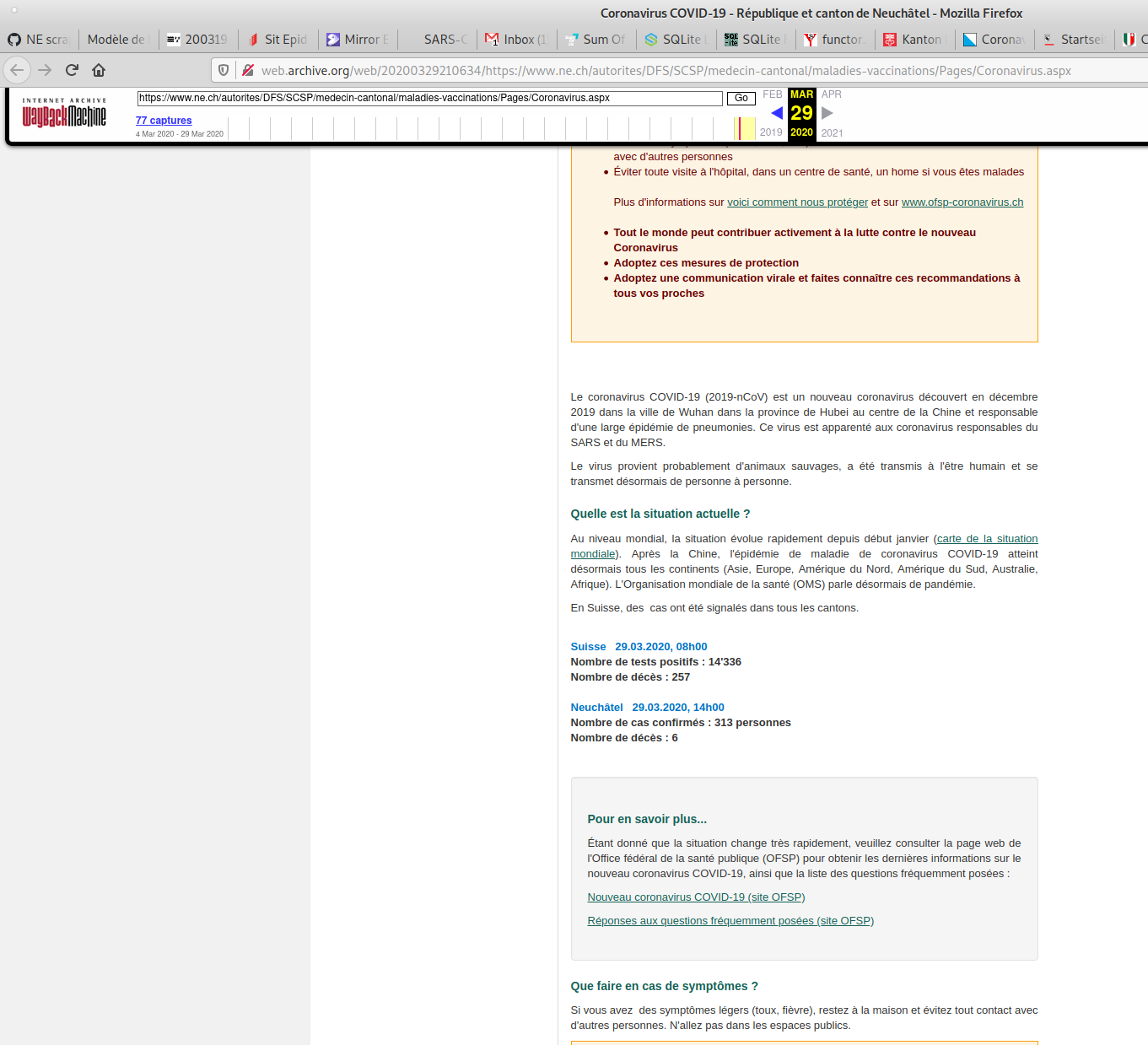Click the current capture day 29

(x=802, y=113)
